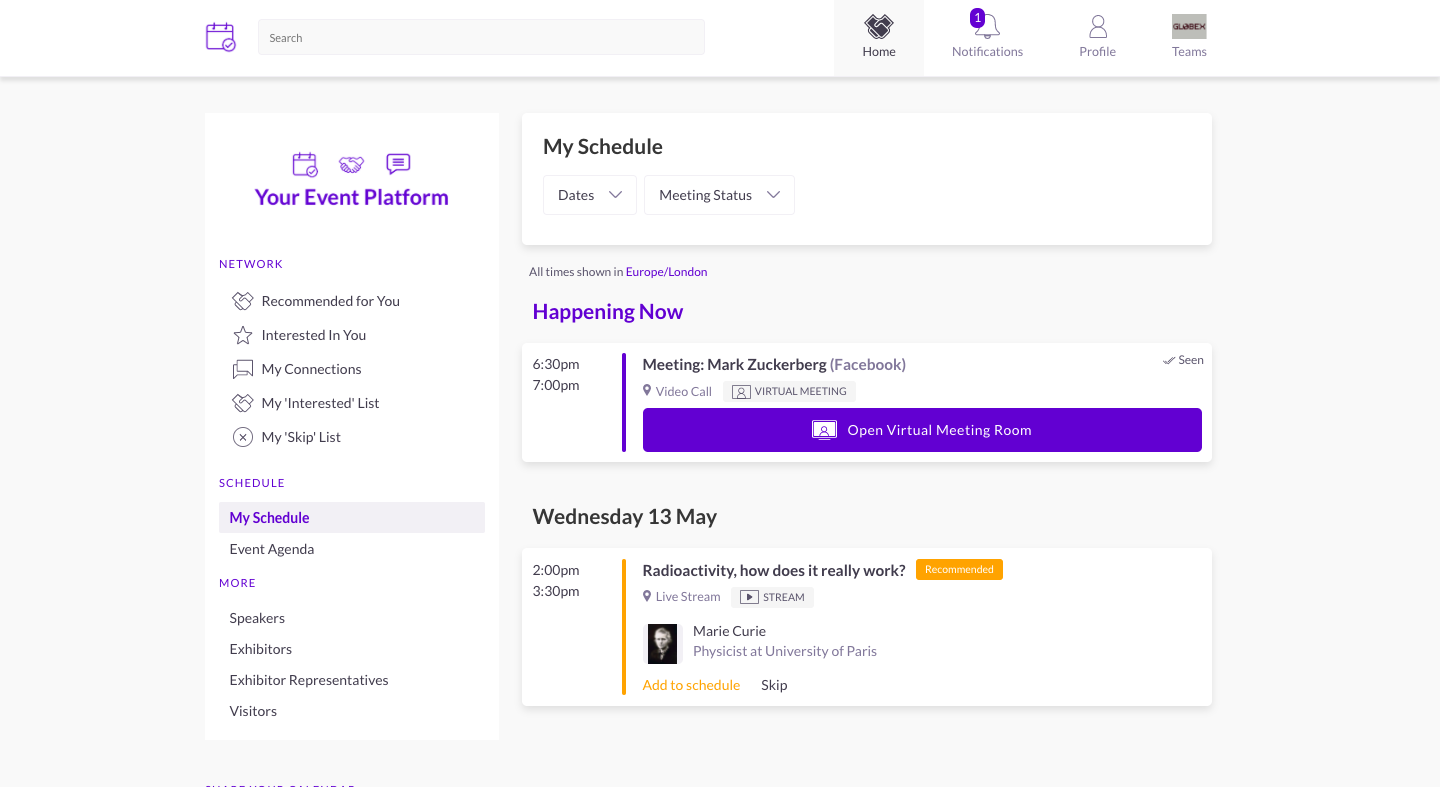Click the X circle icon beside My 'Skip' List
This screenshot has width=1440, height=787.
(x=242, y=437)
